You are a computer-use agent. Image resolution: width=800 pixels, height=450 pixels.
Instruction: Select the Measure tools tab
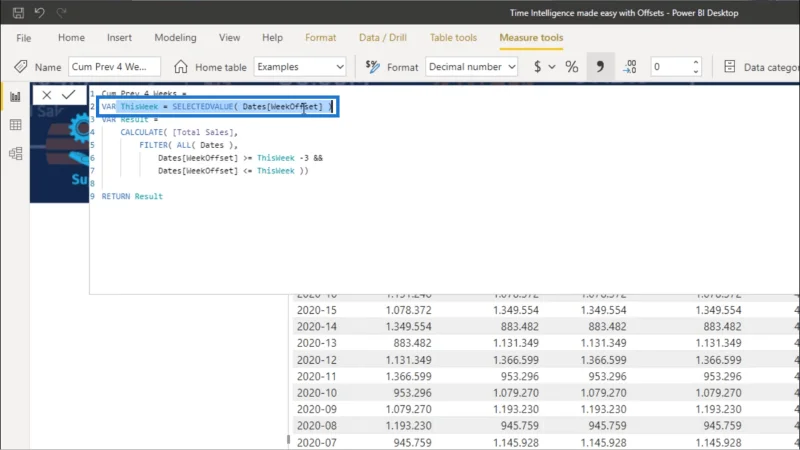pyautogui.click(x=531, y=37)
